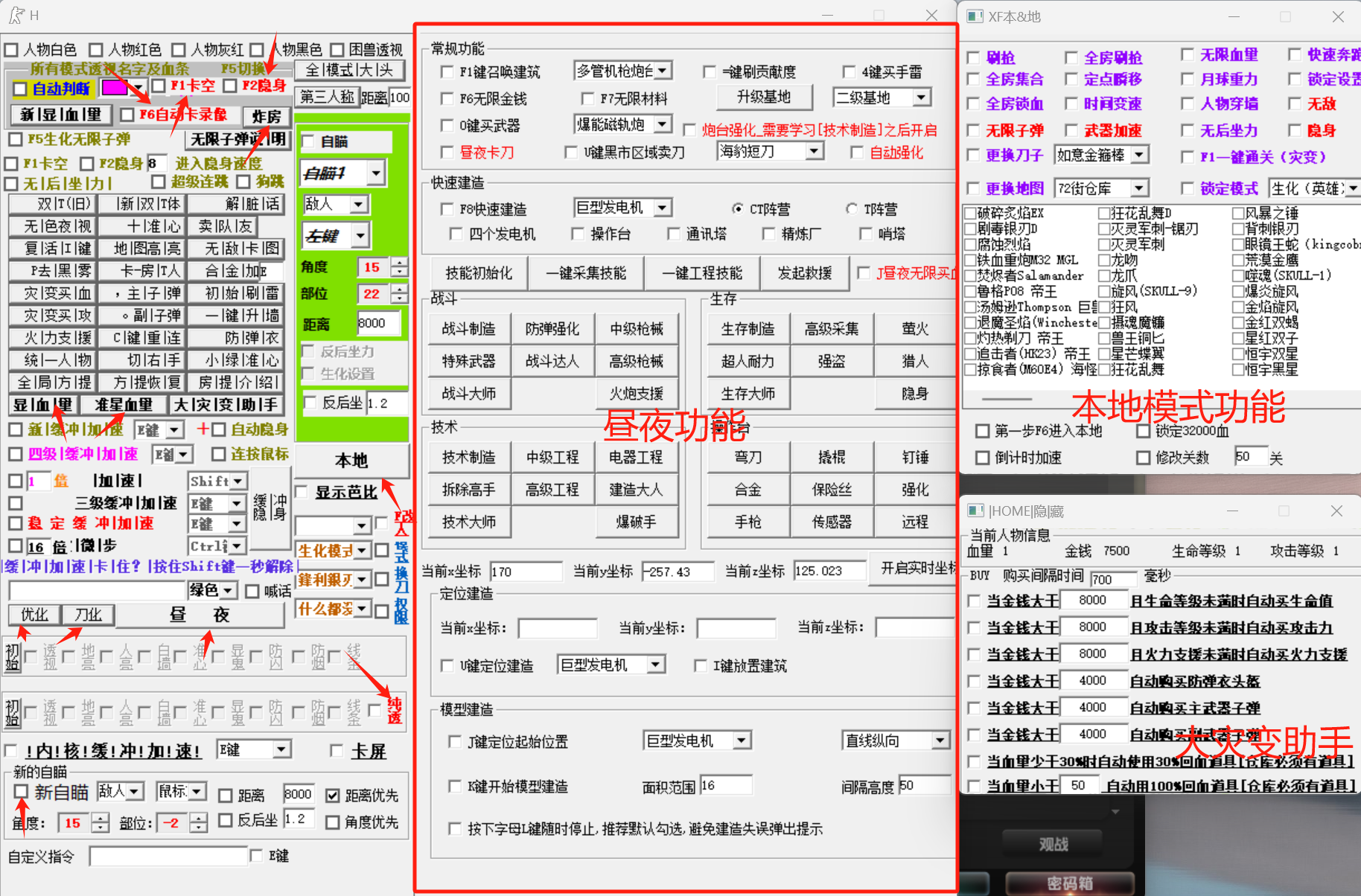Toggle the 全房集合 checkbox
The width and height of the screenshot is (1361, 896).
point(973,80)
